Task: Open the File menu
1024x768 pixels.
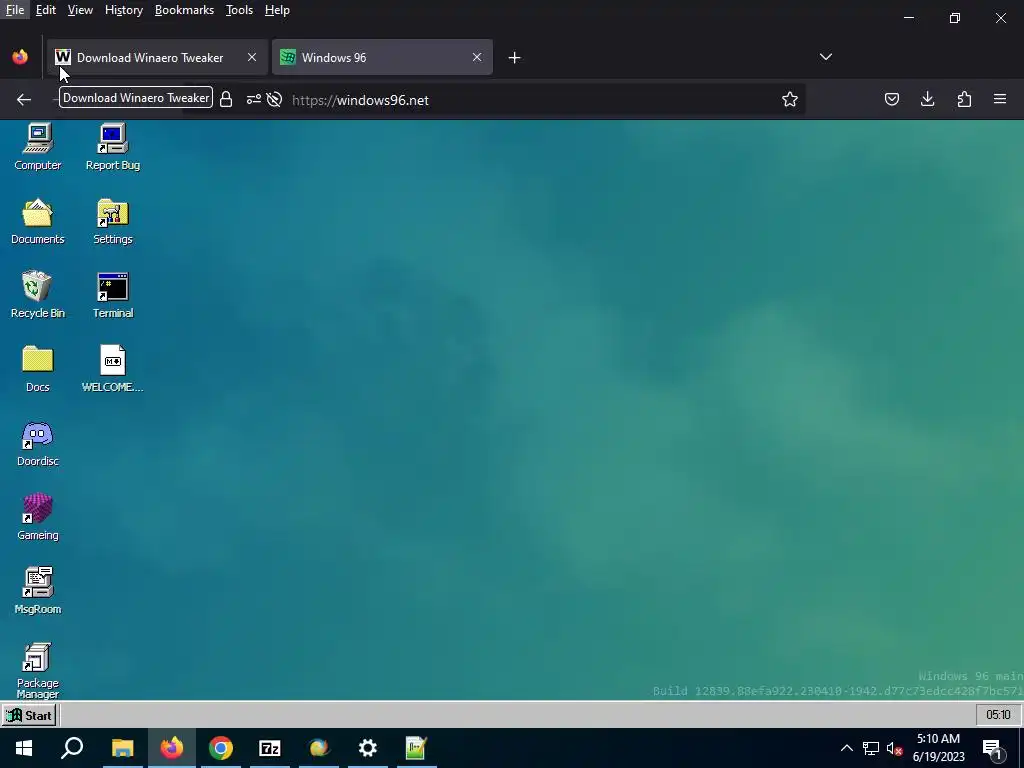Action: [14, 10]
